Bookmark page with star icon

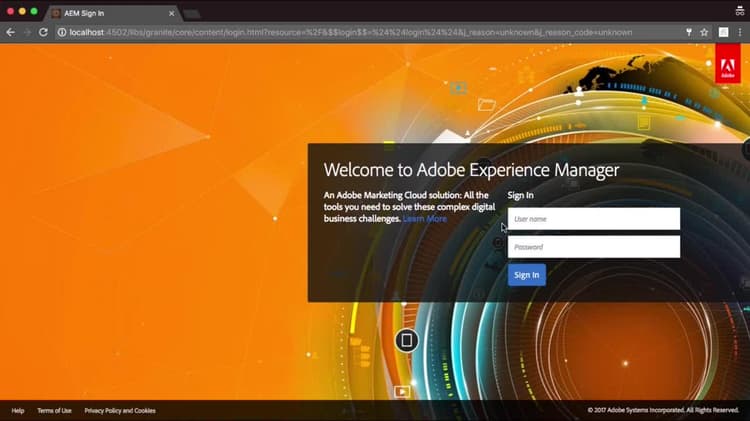point(704,32)
